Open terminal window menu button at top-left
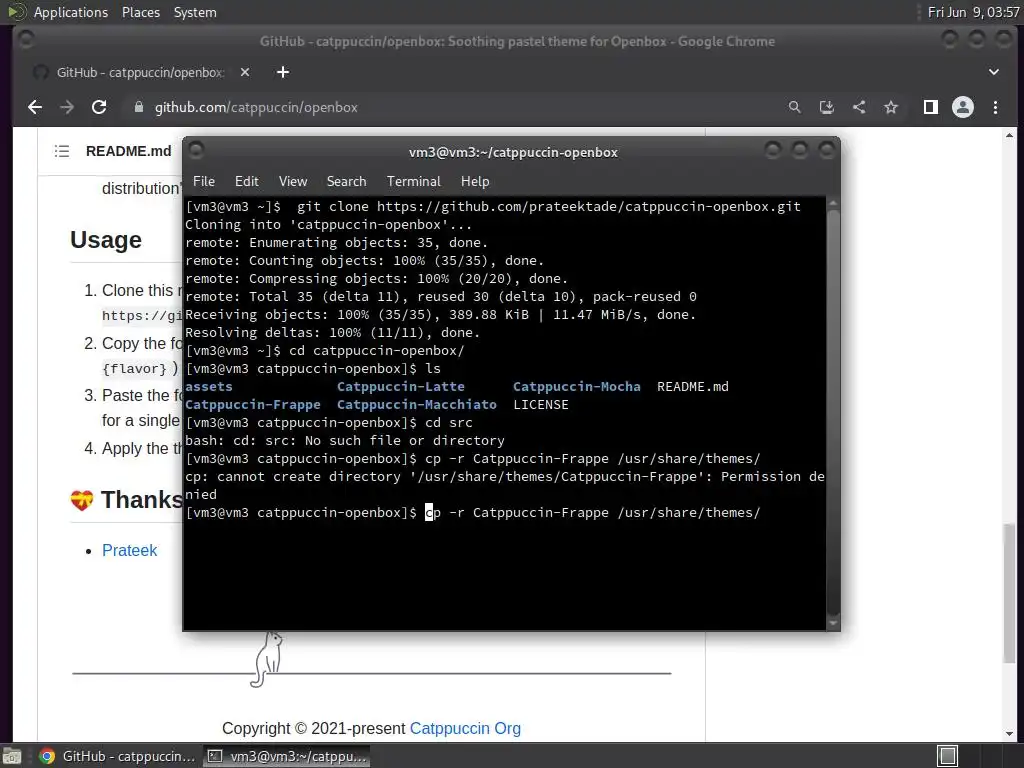Viewport: 1024px width, 768px height. pos(195,150)
